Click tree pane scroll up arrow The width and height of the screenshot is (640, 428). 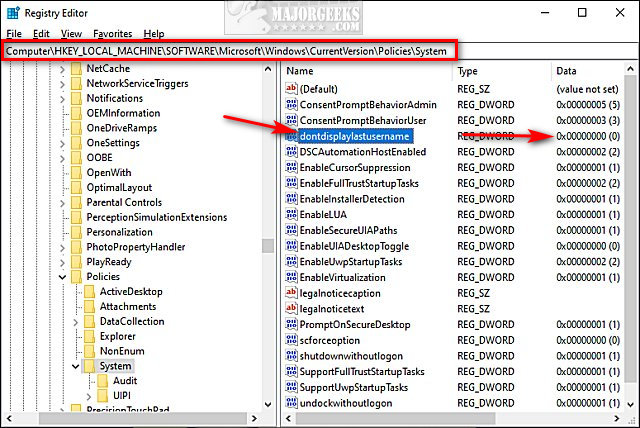pyautogui.click(x=268, y=69)
